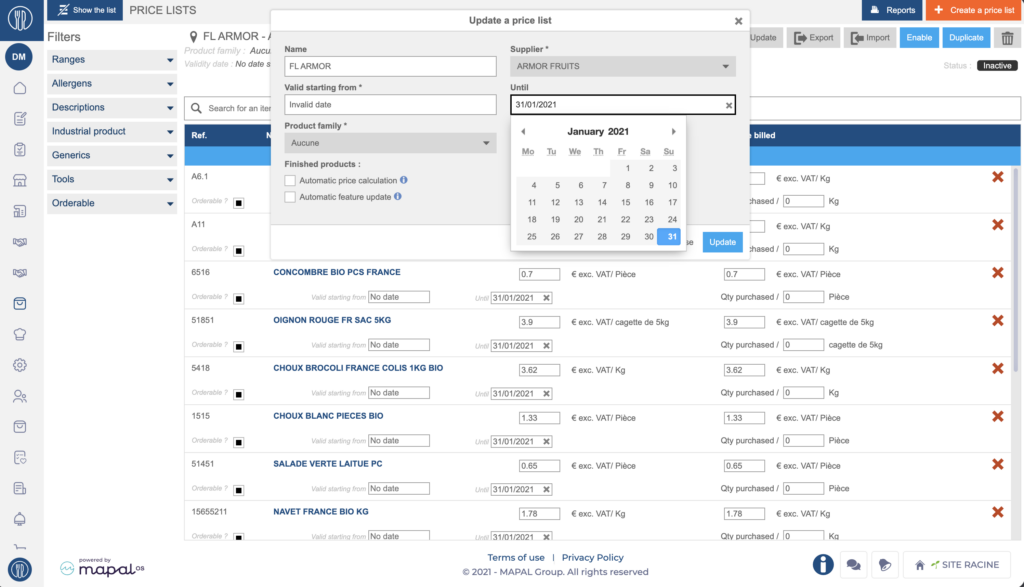The height and width of the screenshot is (587, 1024).
Task: Close the Update a price list dialog
Action: [x=738, y=21]
